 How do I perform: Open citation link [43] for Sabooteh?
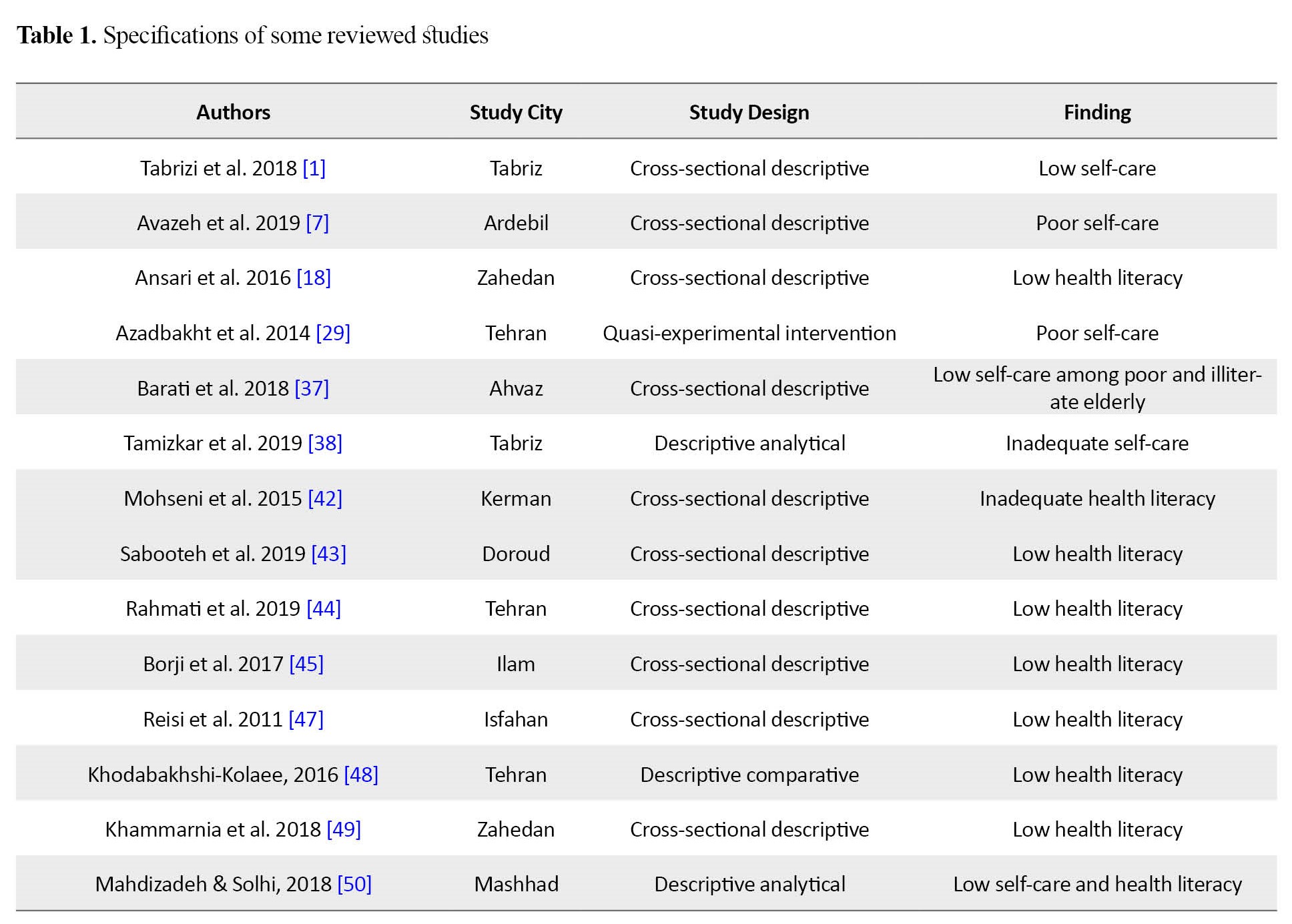tap(328, 554)
